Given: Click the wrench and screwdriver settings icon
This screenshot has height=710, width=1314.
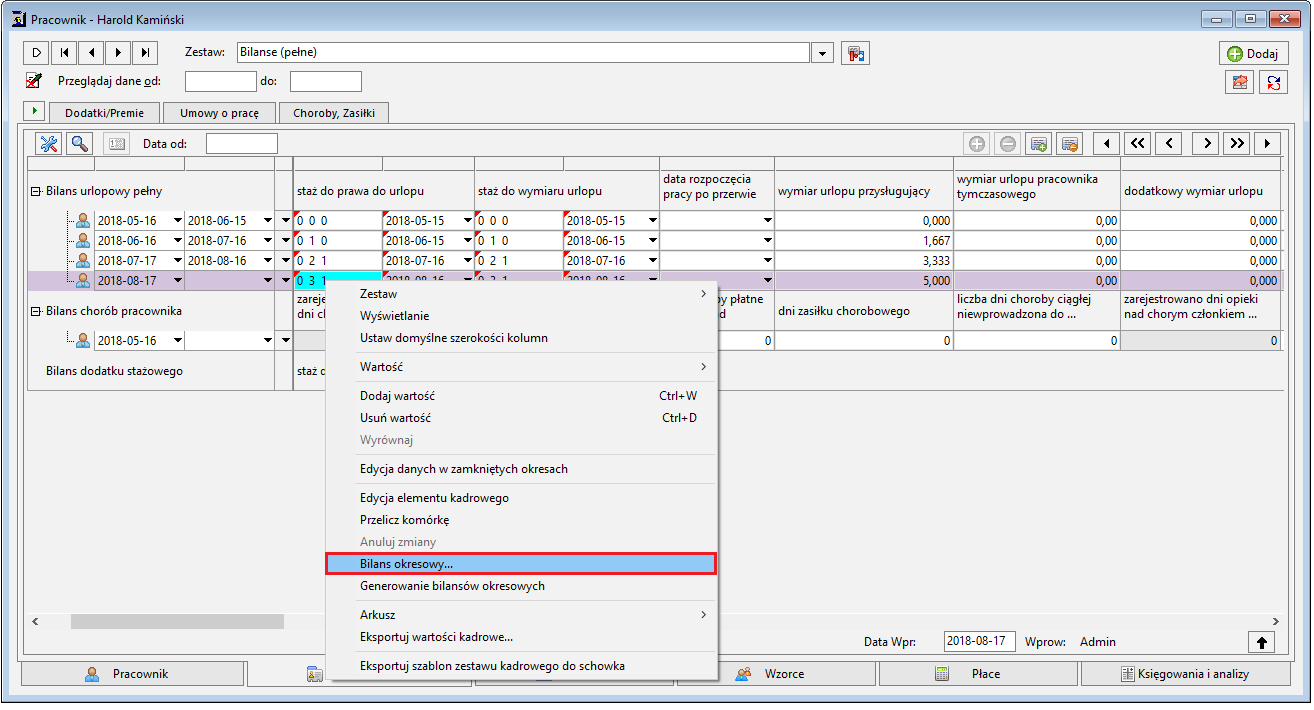Looking at the screenshot, I should tap(49, 143).
